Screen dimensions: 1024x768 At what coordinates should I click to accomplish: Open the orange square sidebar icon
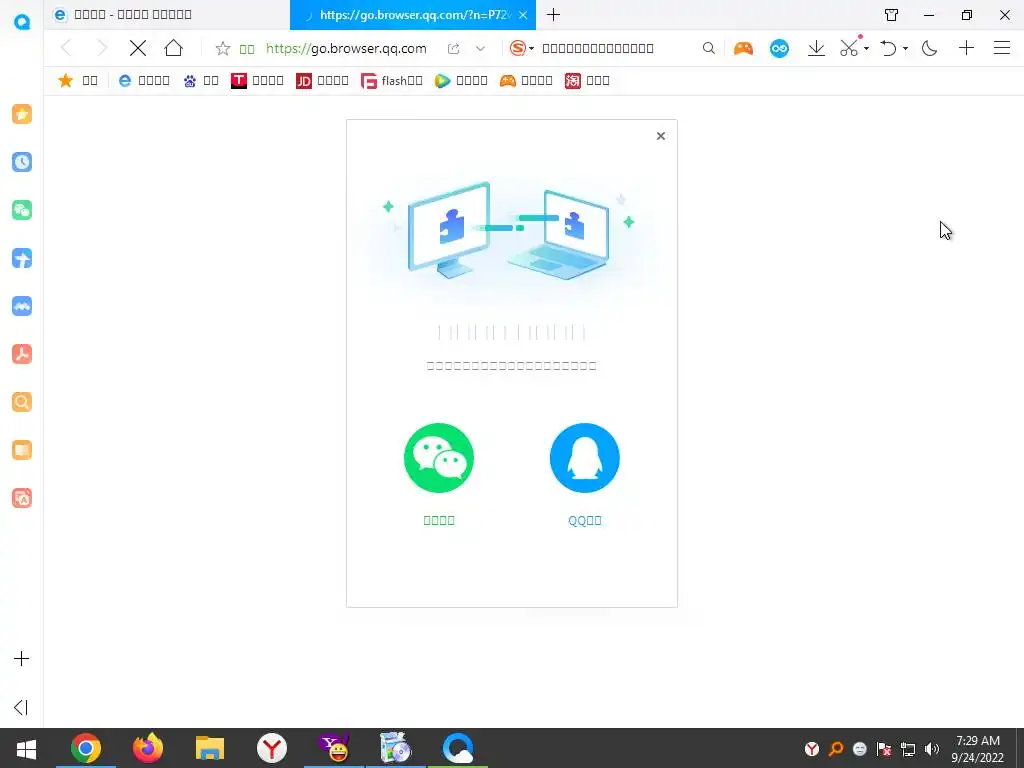pos(22,450)
